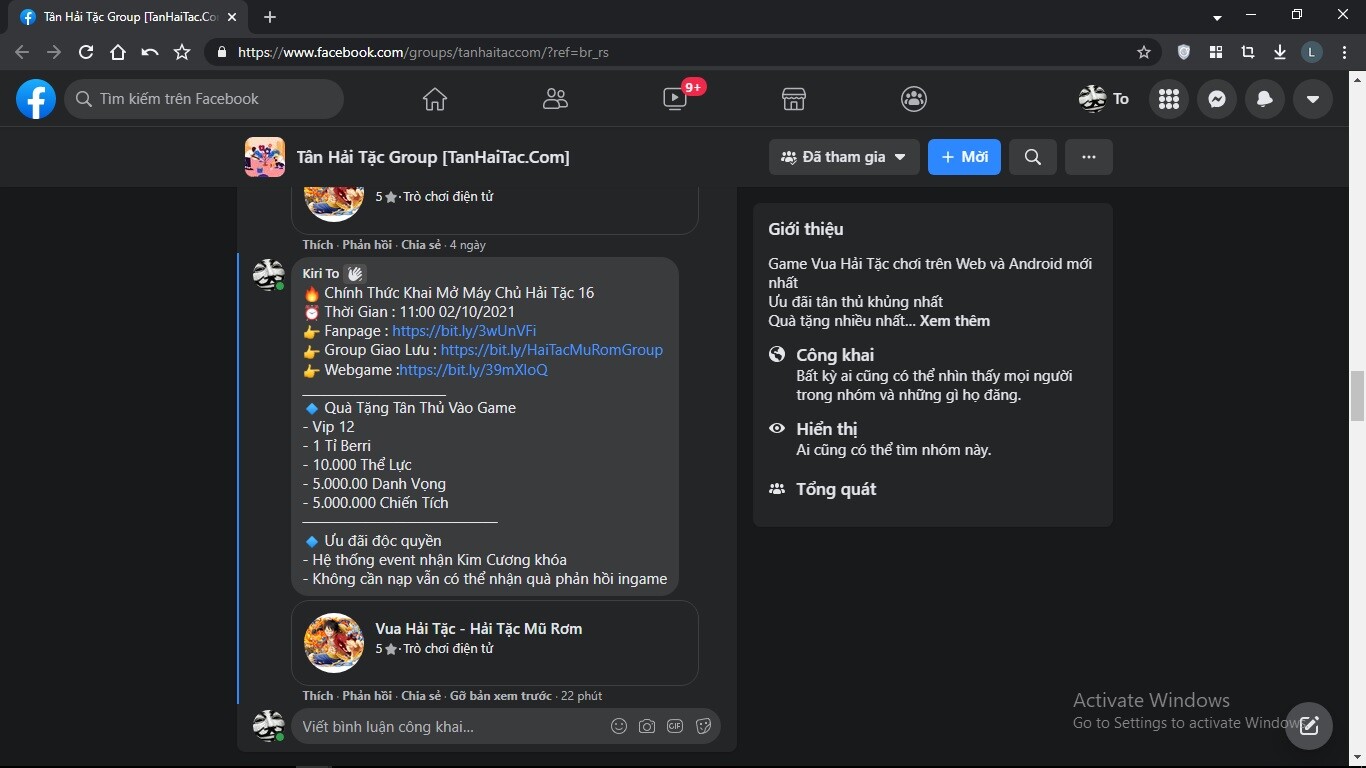Click the Hiển thị visibility heading
This screenshot has height=768, width=1366.
pos(827,429)
